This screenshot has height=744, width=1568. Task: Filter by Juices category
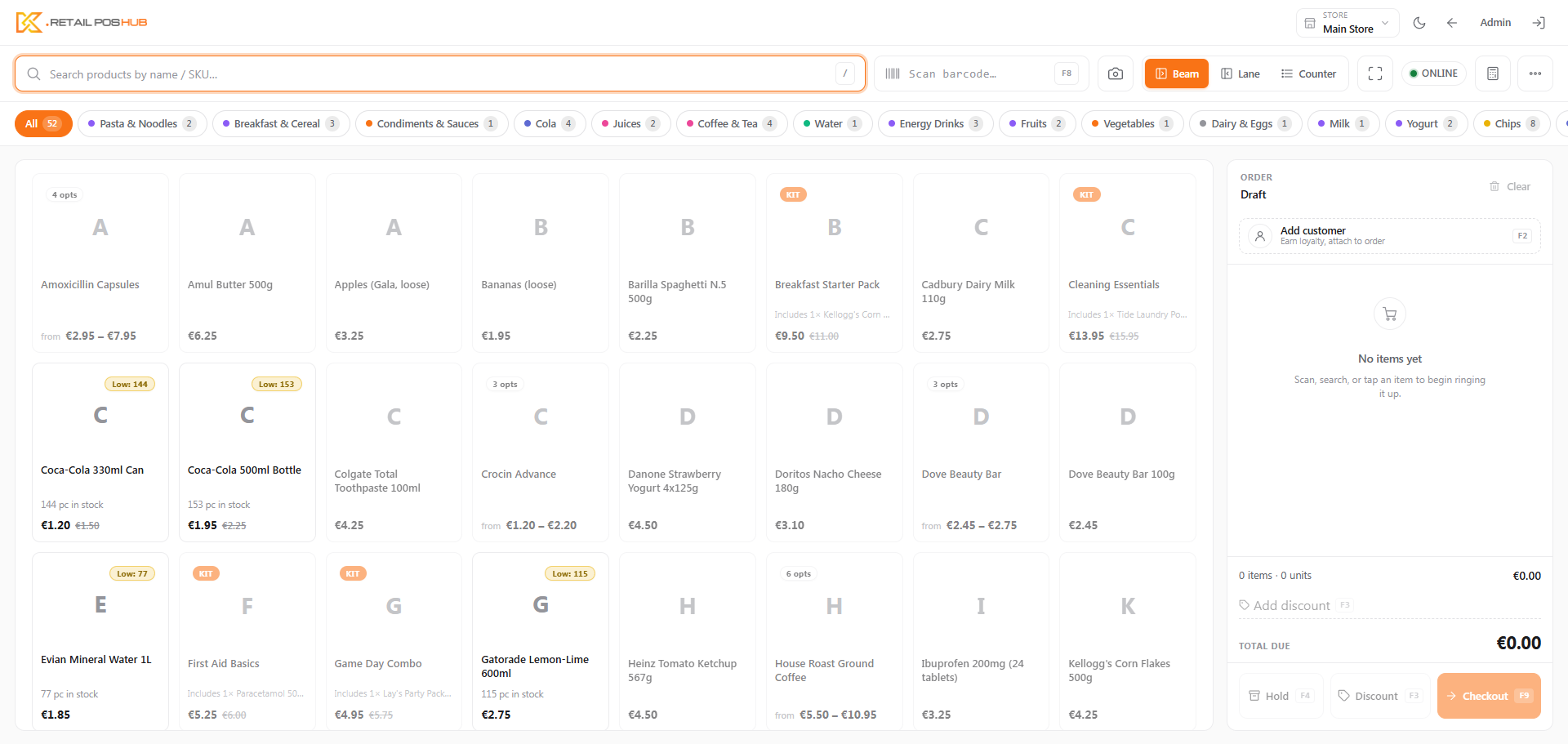coord(631,123)
